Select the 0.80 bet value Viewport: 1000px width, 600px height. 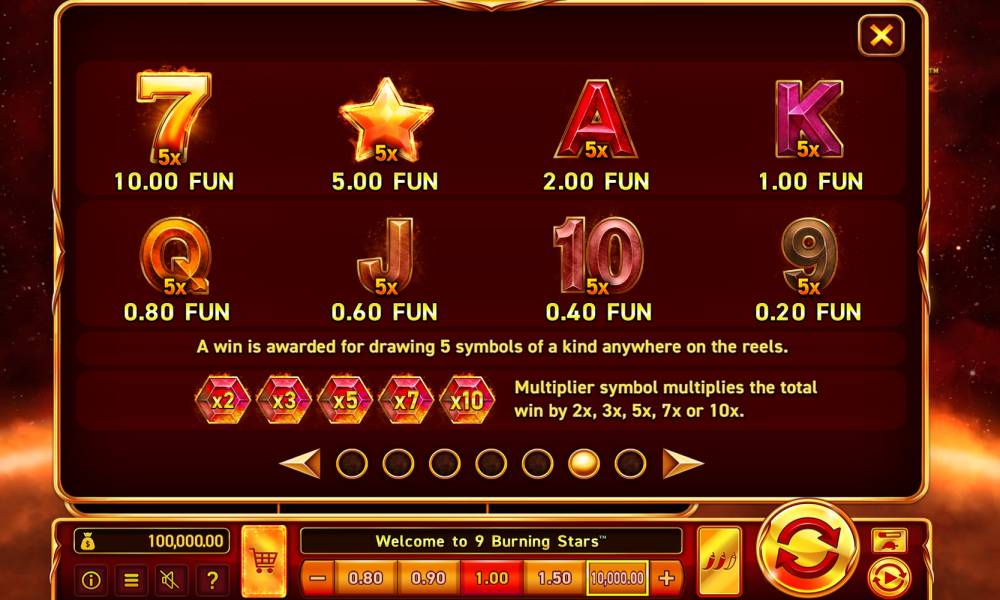(x=365, y=578)
